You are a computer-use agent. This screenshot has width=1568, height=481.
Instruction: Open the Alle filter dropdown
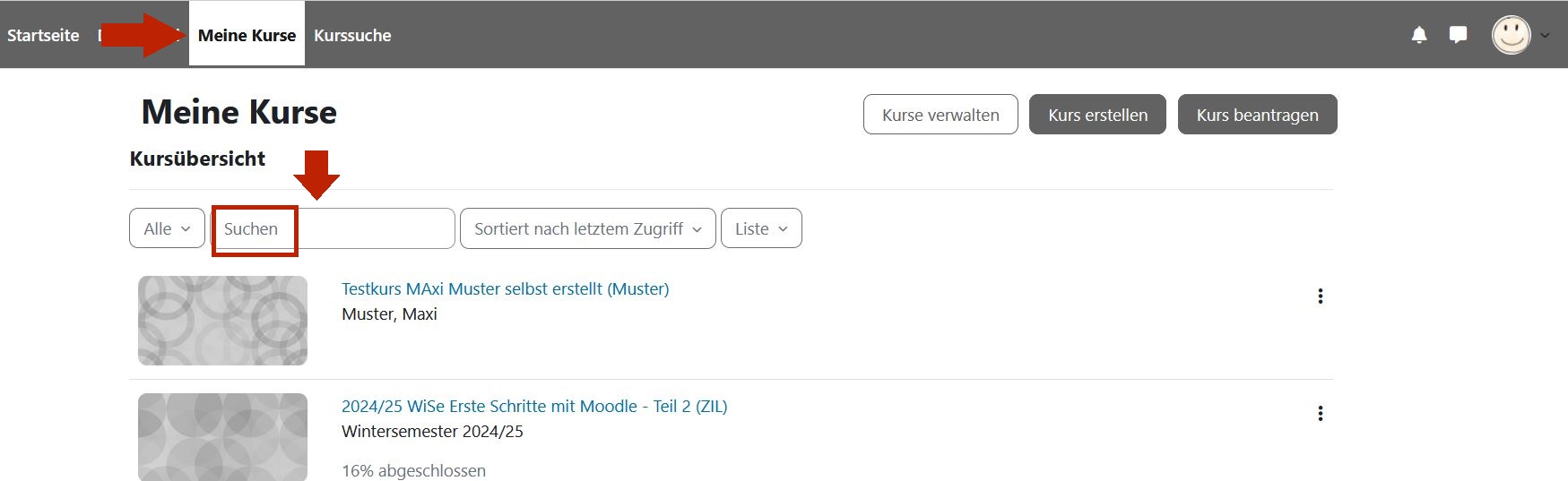point(167,228)
